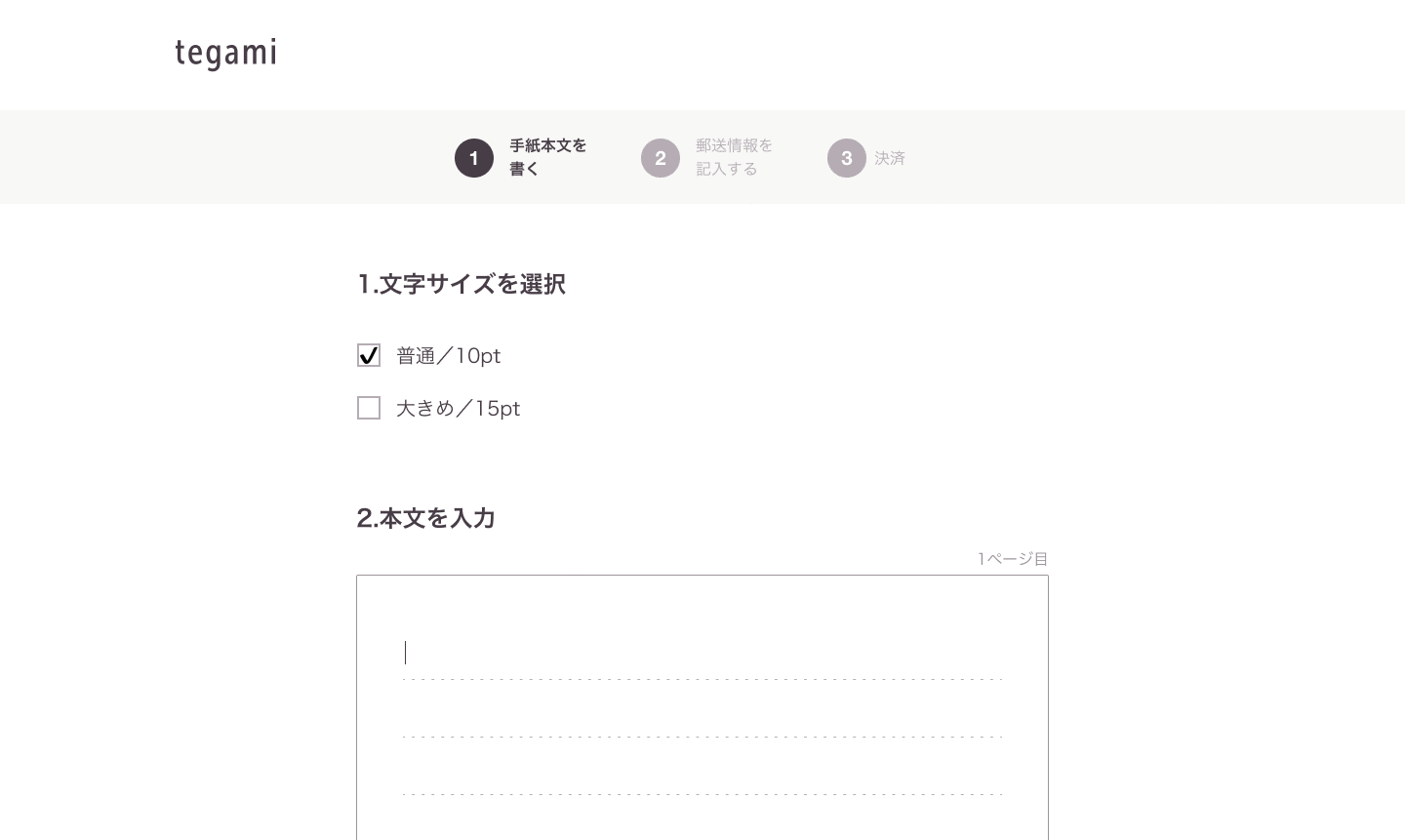Screen dimensions: 1405x840
Task: Click the 1.文字サイズを選択 heading
Action: coord(462,284)
